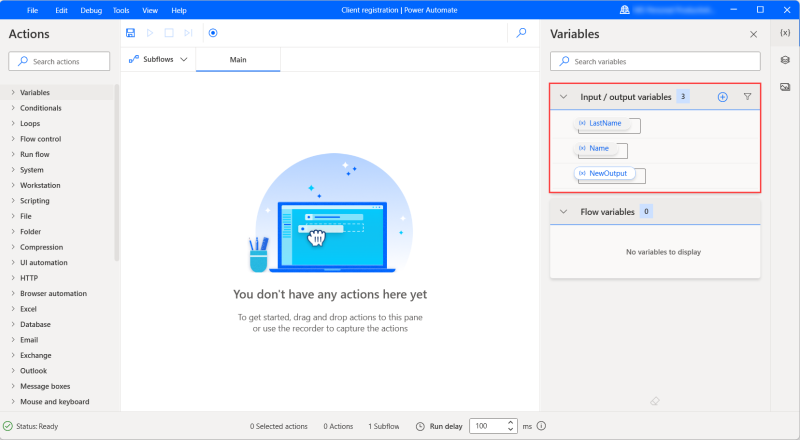Screen dimensions: 800x440
Task: Collapse the Input / output variables section
Action: tap(563, 96)
